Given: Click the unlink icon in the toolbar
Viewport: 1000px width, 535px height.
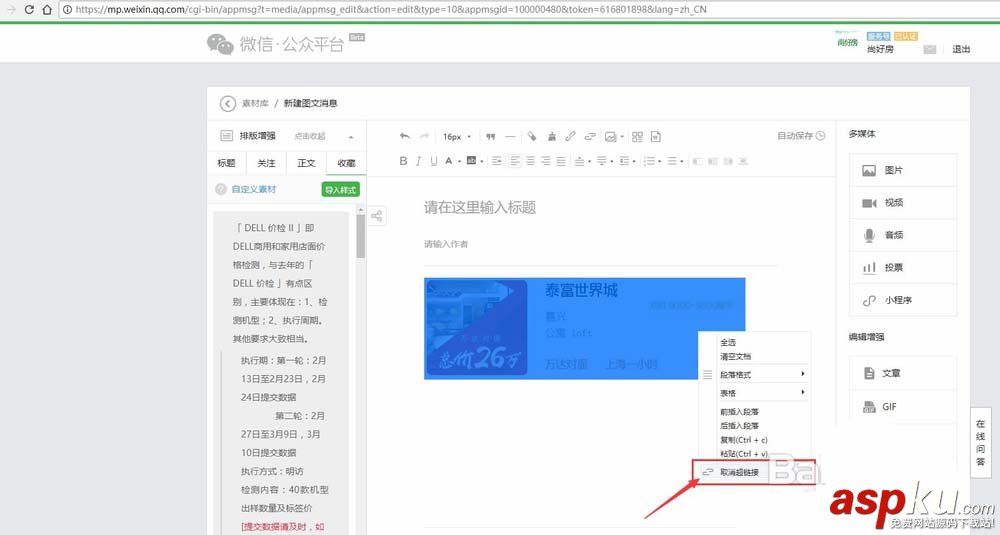Looking at the screenshot, I should coord(590,136).
